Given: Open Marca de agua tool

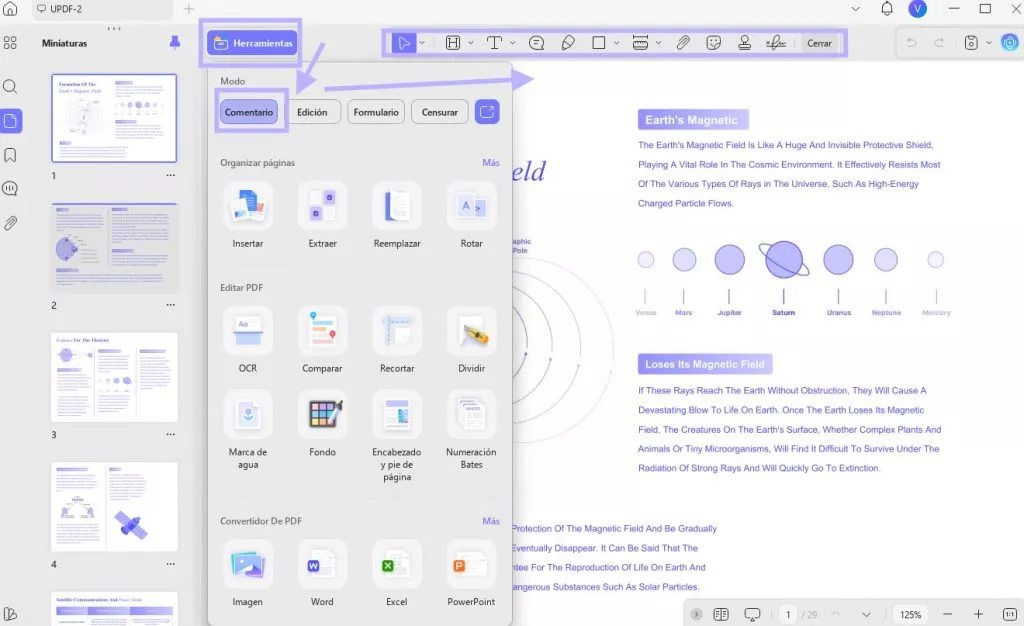Looking at the screenshot, I should tap(248, 415).
